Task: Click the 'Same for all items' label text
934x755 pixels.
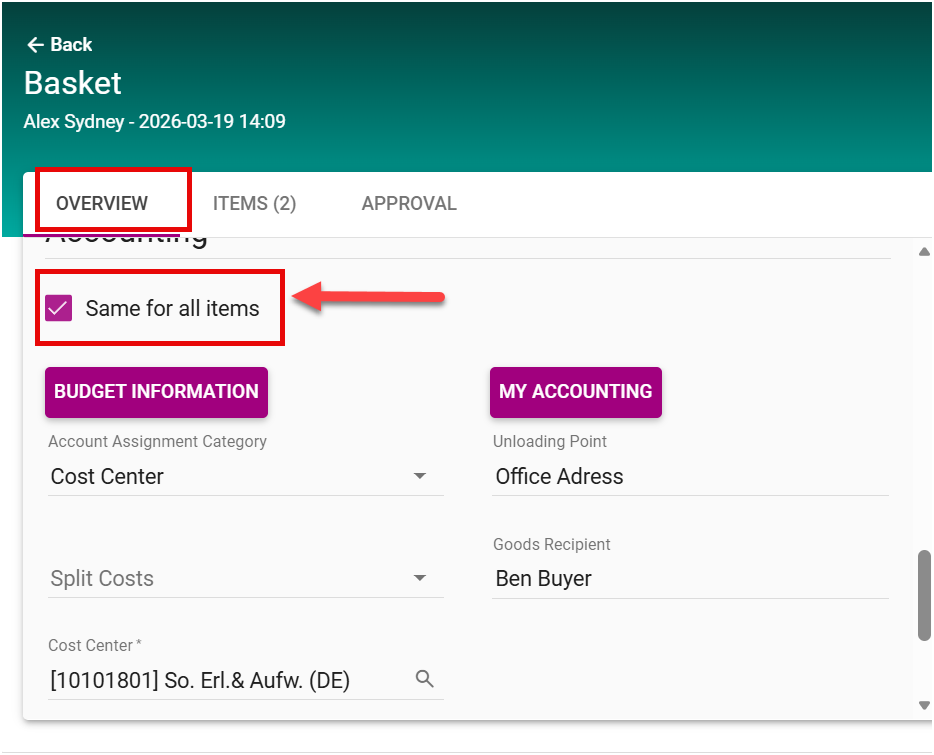Action: pyautogui.click(x=172, y=308)
